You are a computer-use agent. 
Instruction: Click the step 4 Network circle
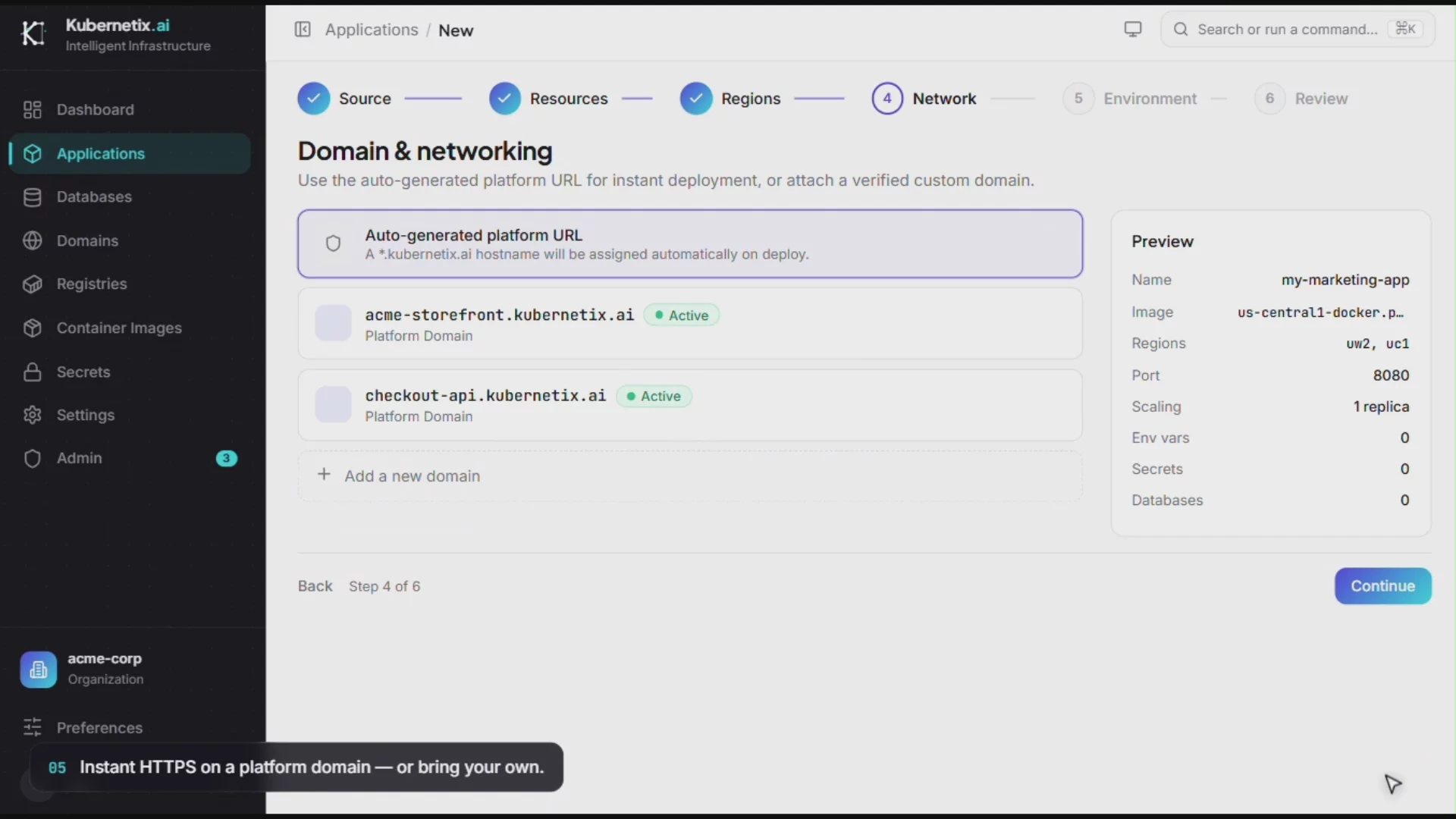[x=887, y=99]
